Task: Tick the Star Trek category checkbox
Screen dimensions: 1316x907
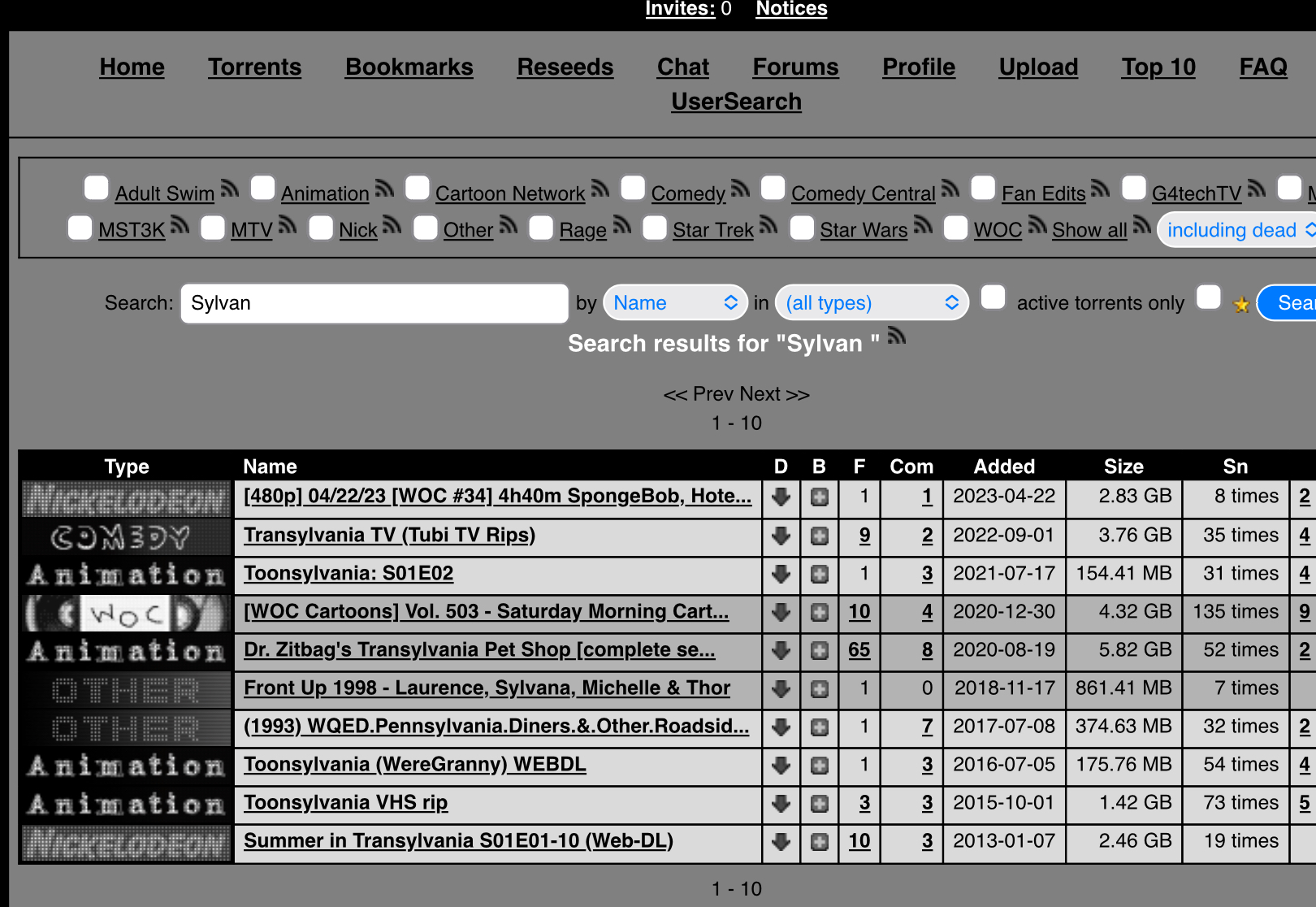Action: tap(655, 228)
